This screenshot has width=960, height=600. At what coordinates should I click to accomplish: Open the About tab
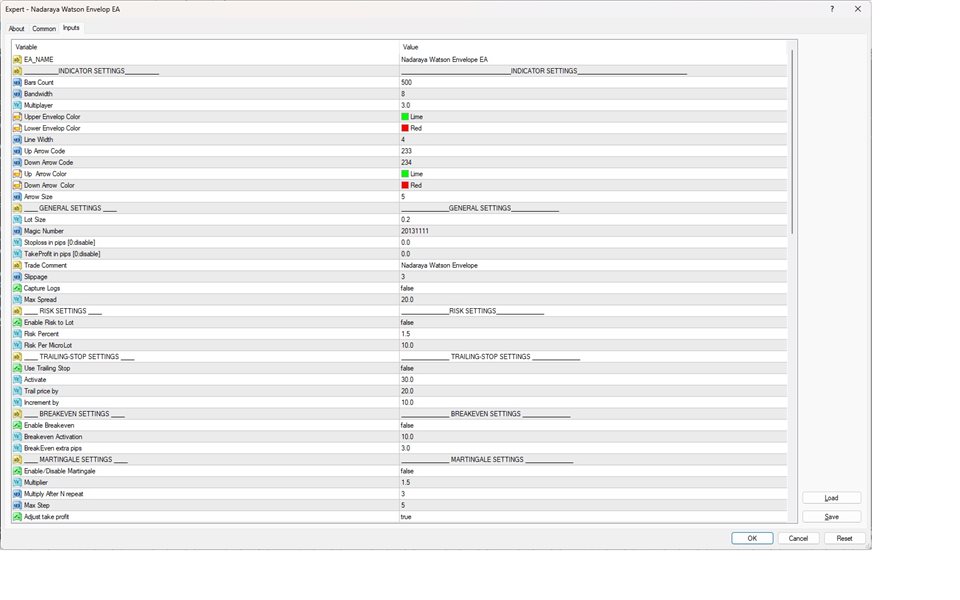tap(17, 29)
